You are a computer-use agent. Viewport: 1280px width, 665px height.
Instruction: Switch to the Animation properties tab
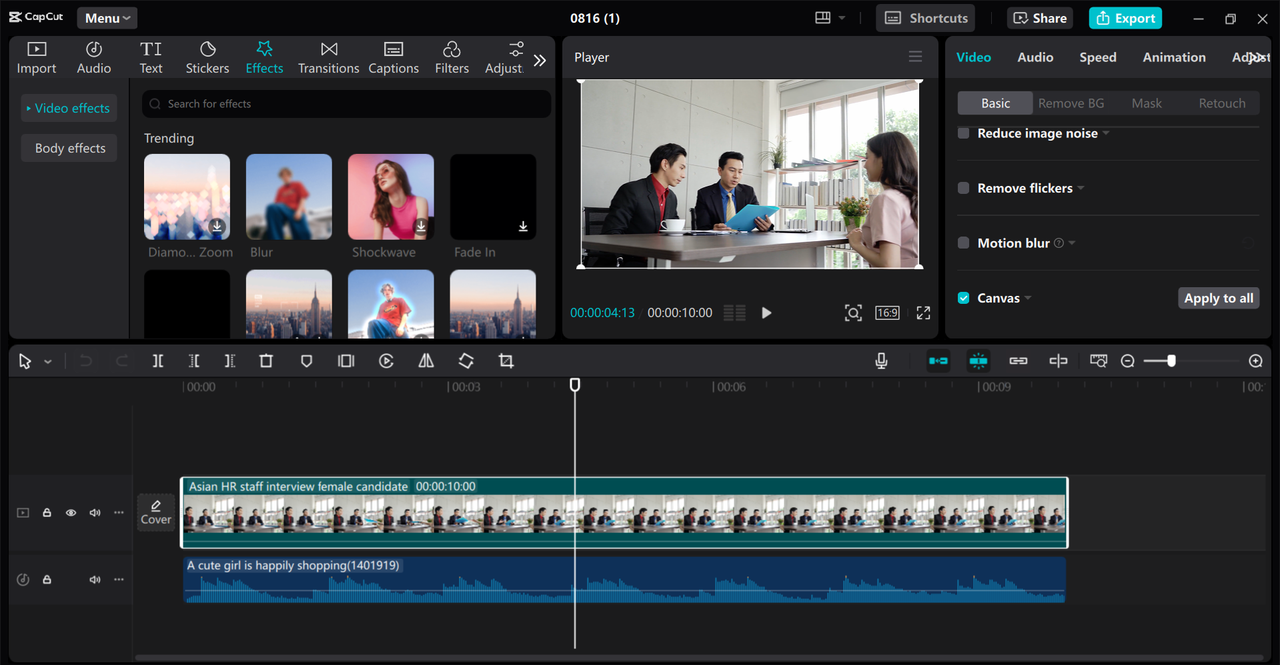click(1174, 58)
